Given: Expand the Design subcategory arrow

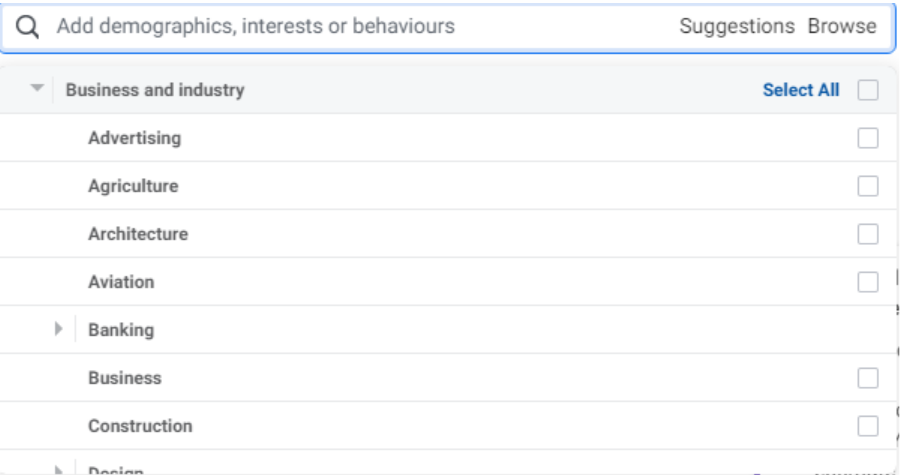Looking at the screenshot, I should 59,469.
